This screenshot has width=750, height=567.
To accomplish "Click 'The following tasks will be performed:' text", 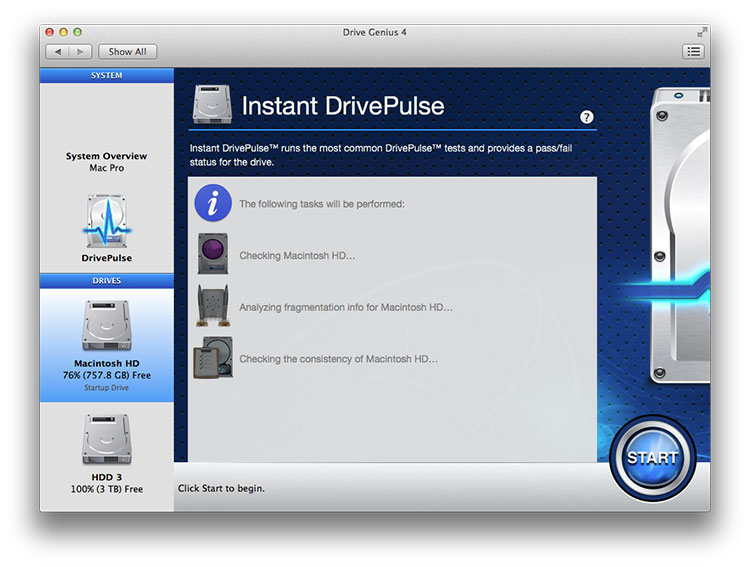I will (x=322, y=204).
